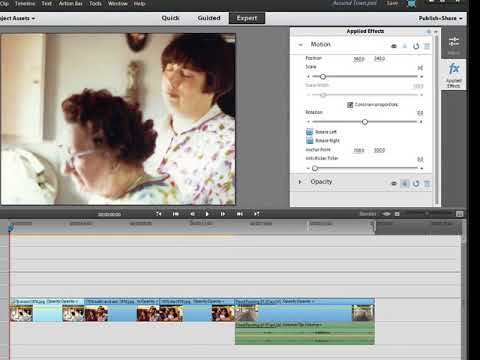Image resolution: width=480 pixels, height=360 pixels.
Task: Click the Anchor Point Y value
Action: tap(380, 150)
